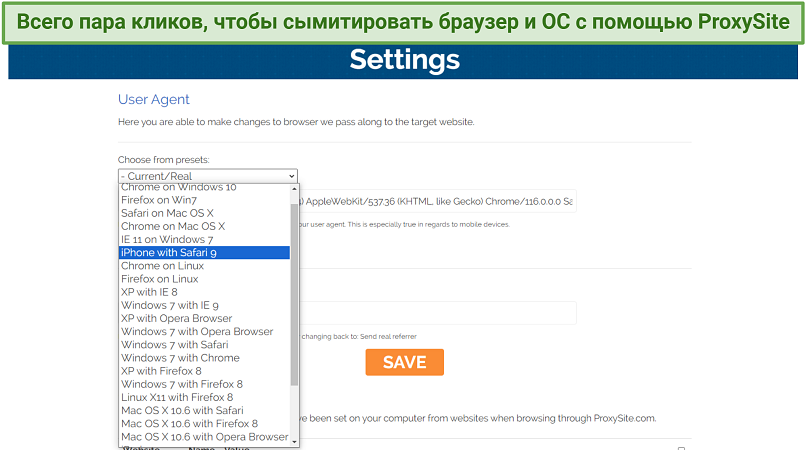Choose Windows 7 with Firefox 8
806x450 pixels.
[x=205, y=384]
